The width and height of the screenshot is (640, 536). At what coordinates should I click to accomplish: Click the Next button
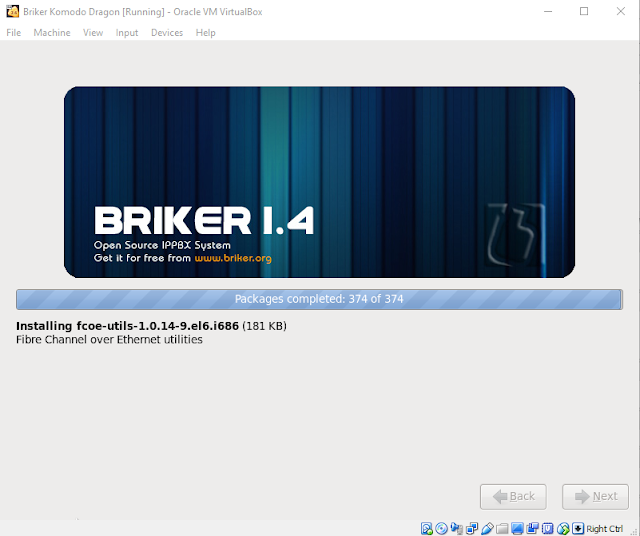pos(595,496)
